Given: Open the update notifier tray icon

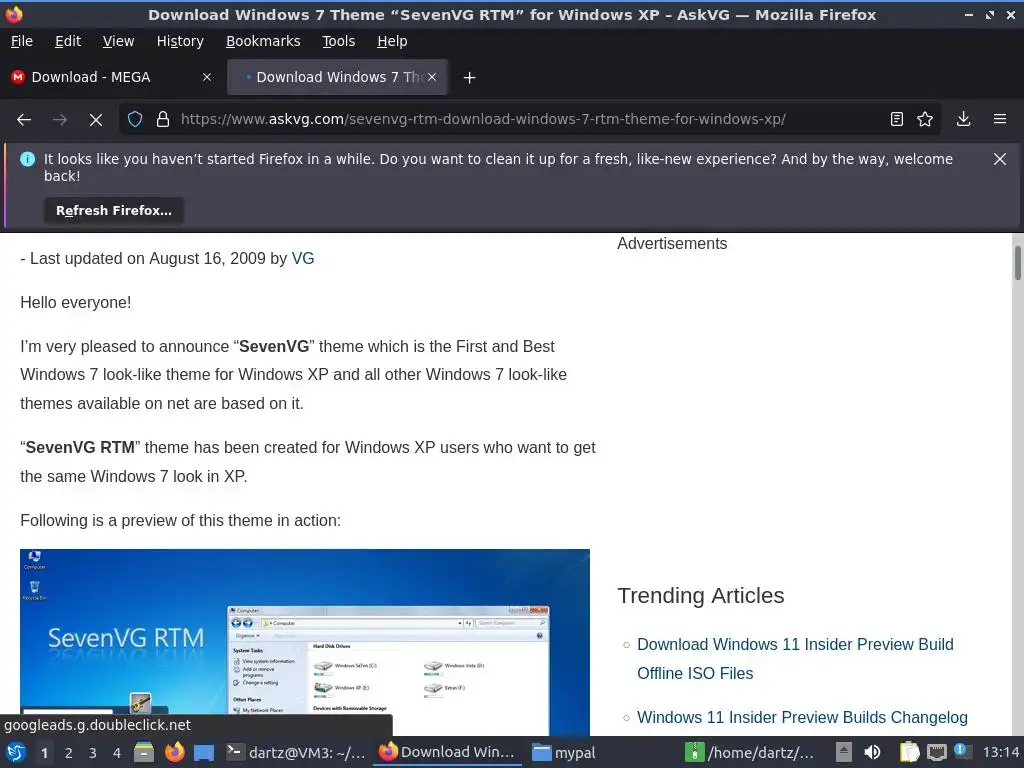Looking at the screenshot, I should [962, 752].
